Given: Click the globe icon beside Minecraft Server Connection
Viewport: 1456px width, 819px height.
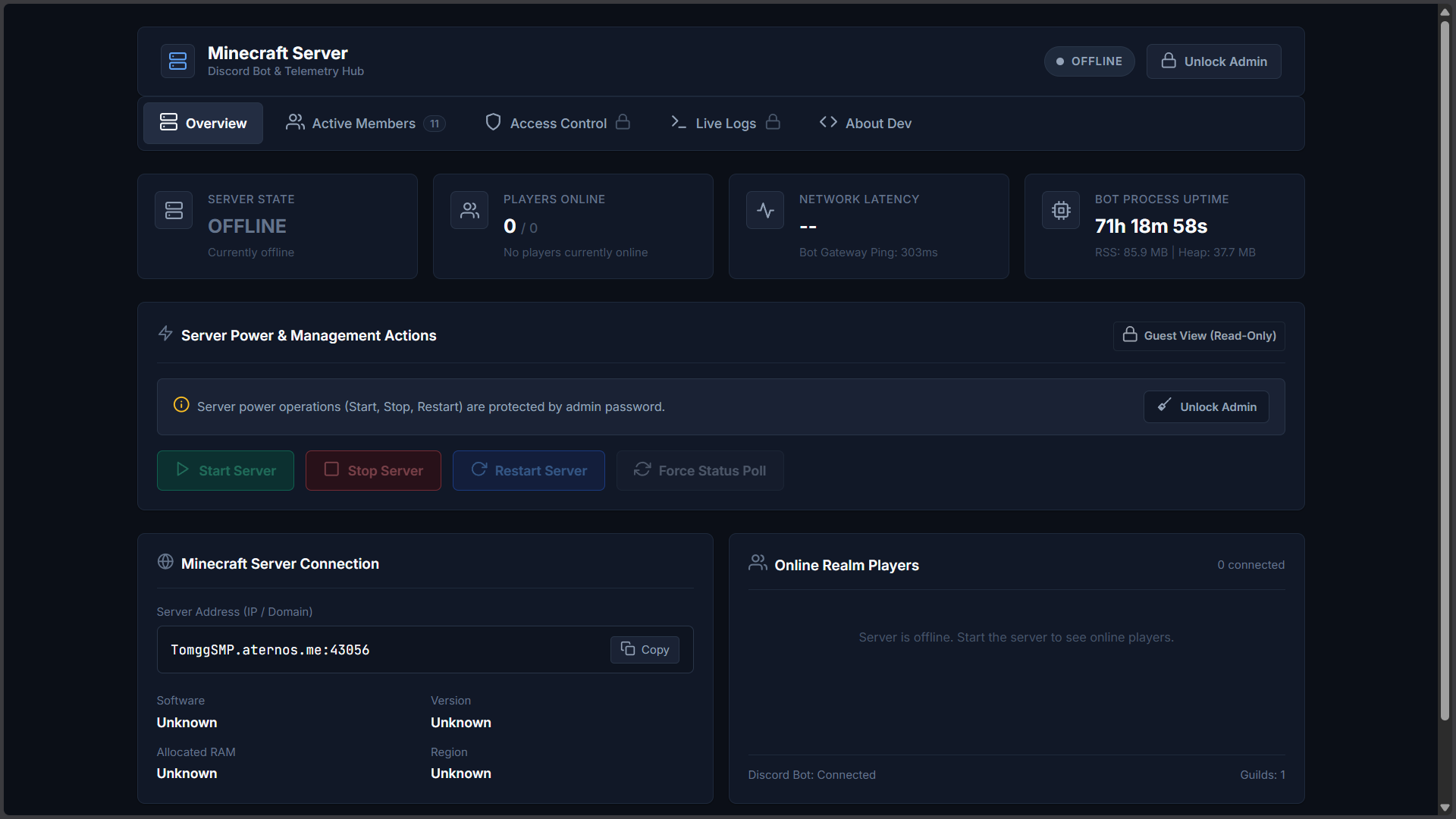Looking at the screenshot, I should pos(165,562).
